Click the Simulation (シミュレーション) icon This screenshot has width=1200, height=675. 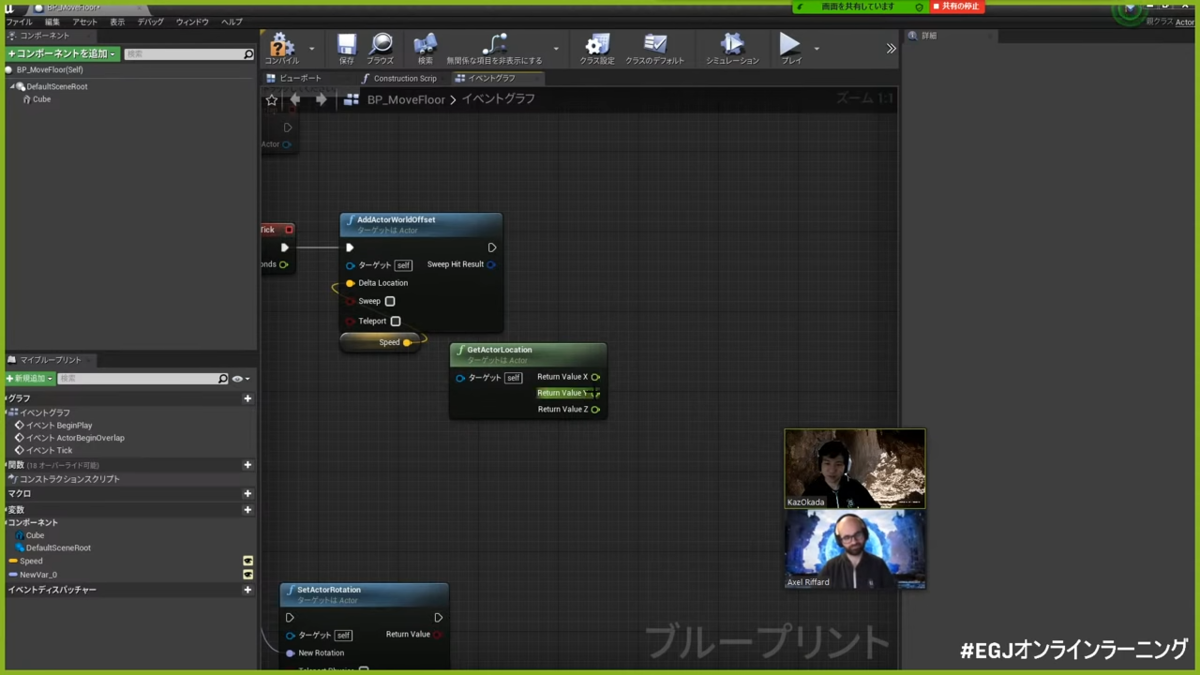pos(732,43)
